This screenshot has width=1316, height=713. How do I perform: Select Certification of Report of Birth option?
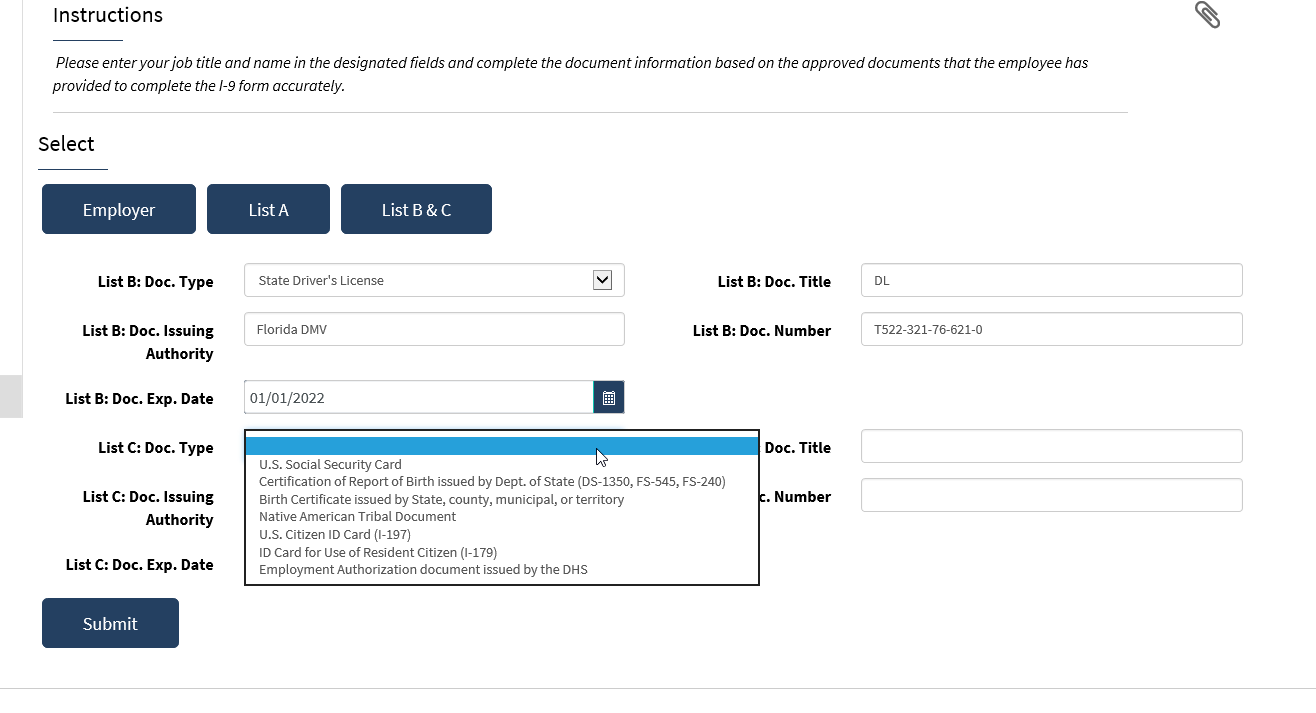coord(502,482)
